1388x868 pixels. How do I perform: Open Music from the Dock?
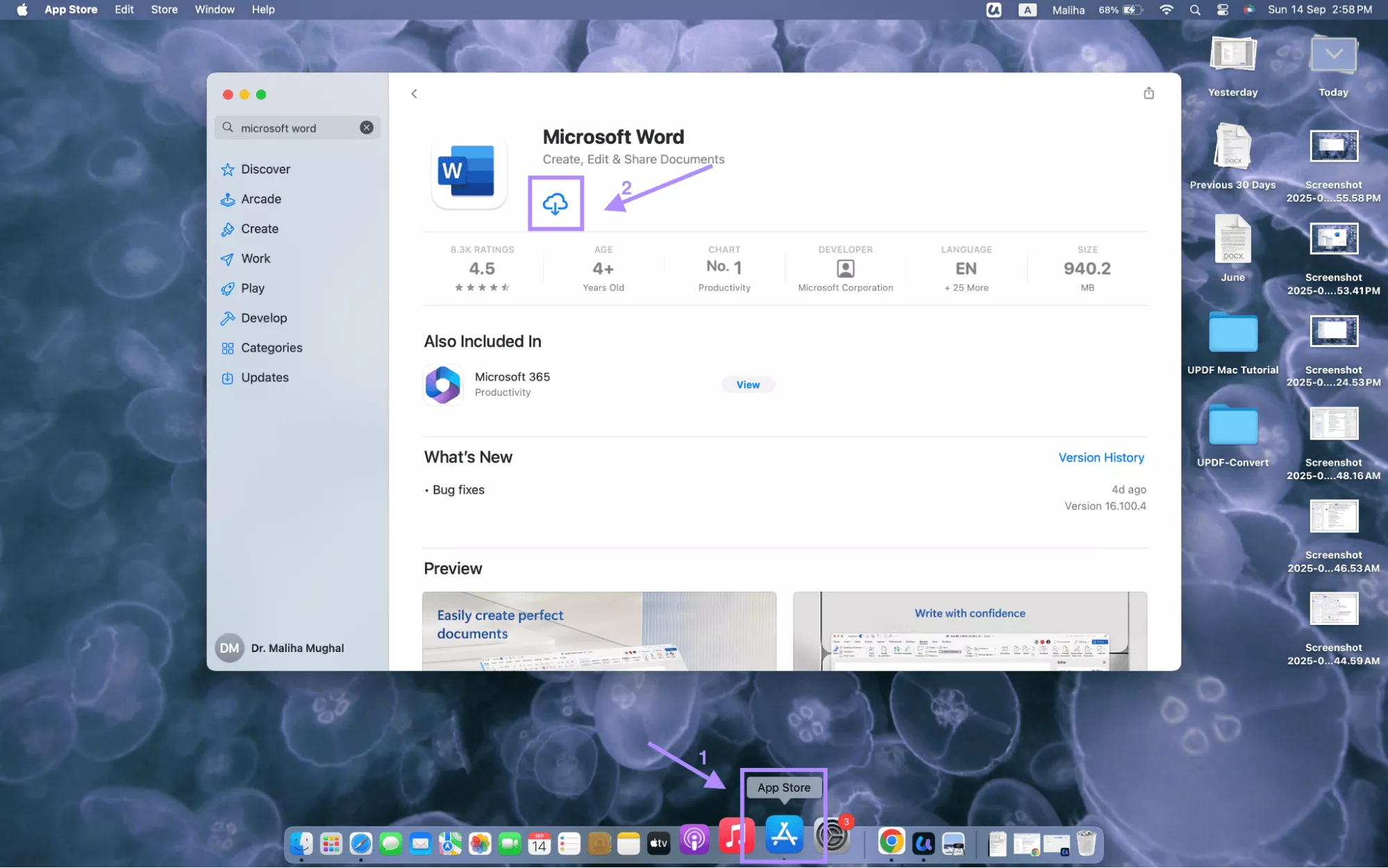pyautogui.click(x=735, y=835)
